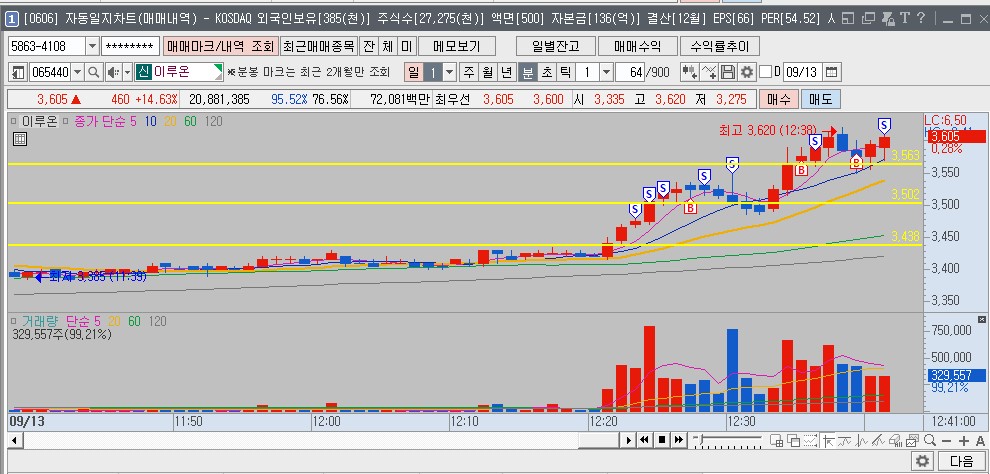The image size is (990, 474).
Task: Click the red 매수 buy button
Action: (x=778, y=99)
